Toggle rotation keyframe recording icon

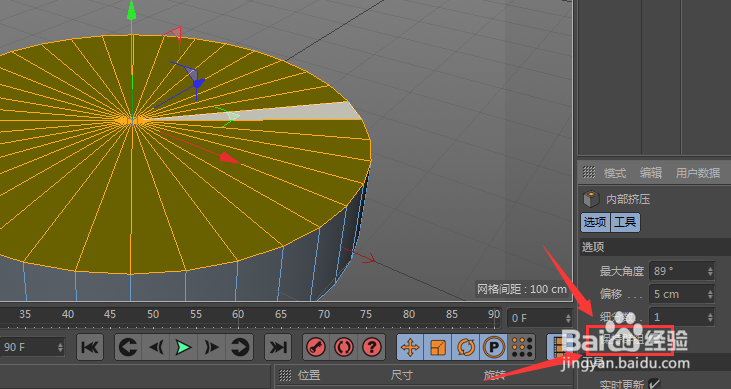465,347
